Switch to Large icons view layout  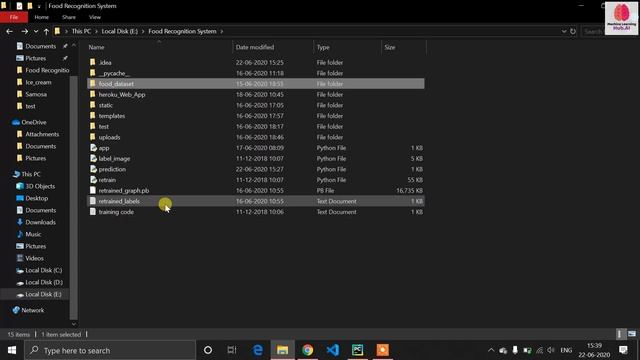632,334
